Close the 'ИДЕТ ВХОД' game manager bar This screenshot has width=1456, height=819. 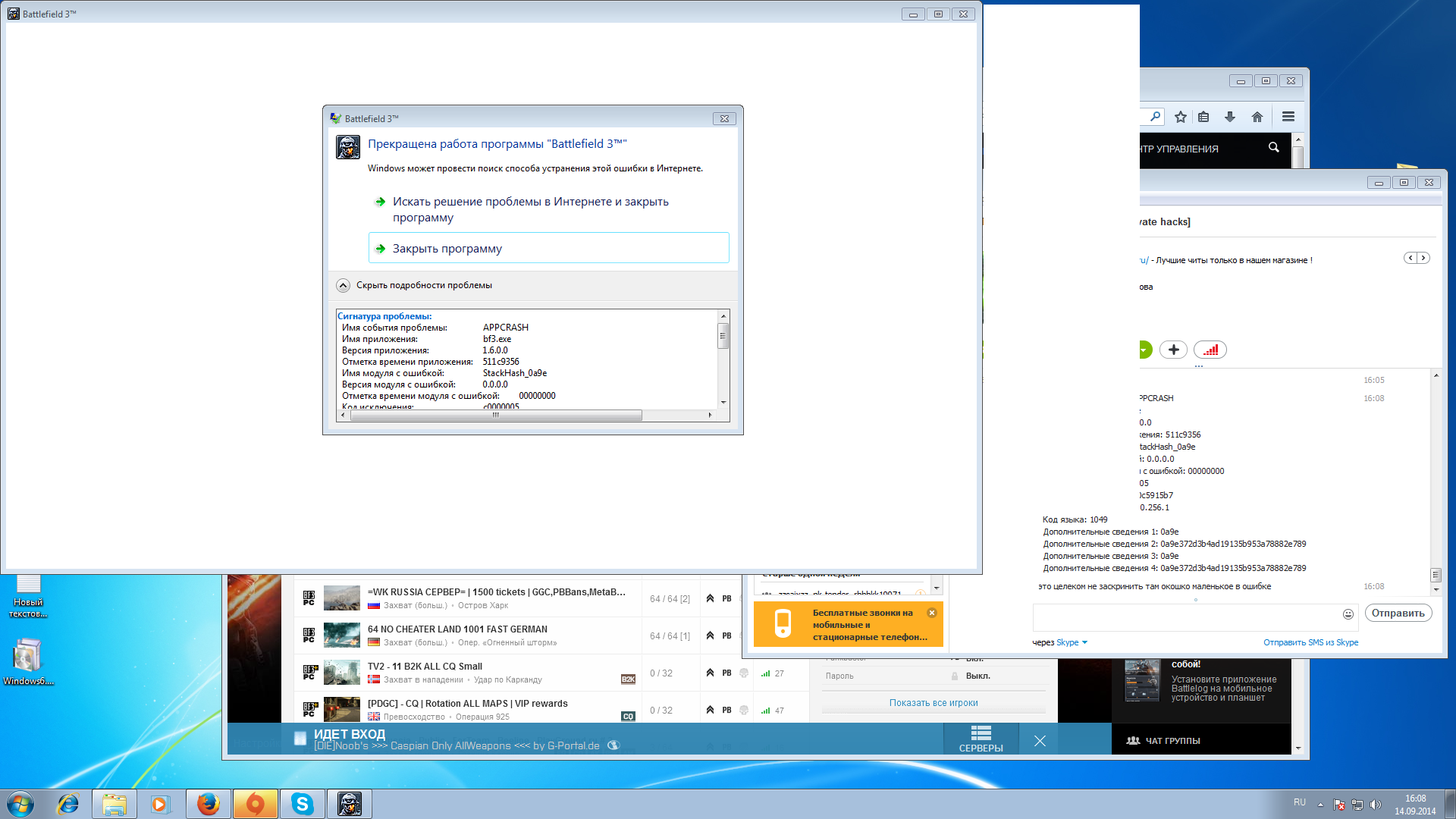pos(1040,741)
